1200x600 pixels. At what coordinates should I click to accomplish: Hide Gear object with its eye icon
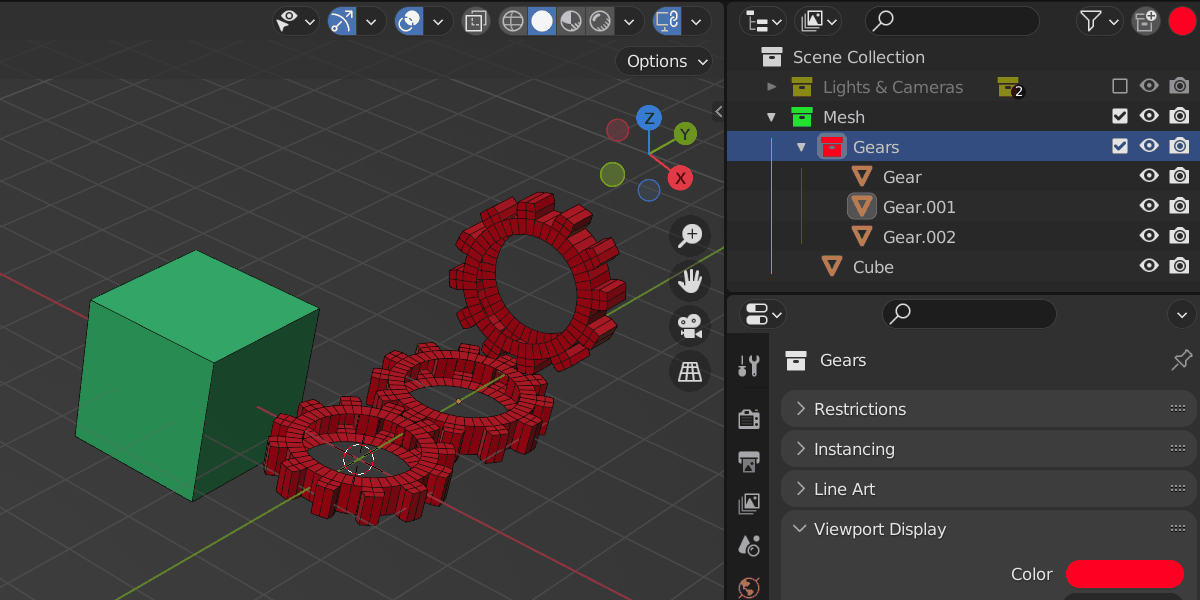1150,177
